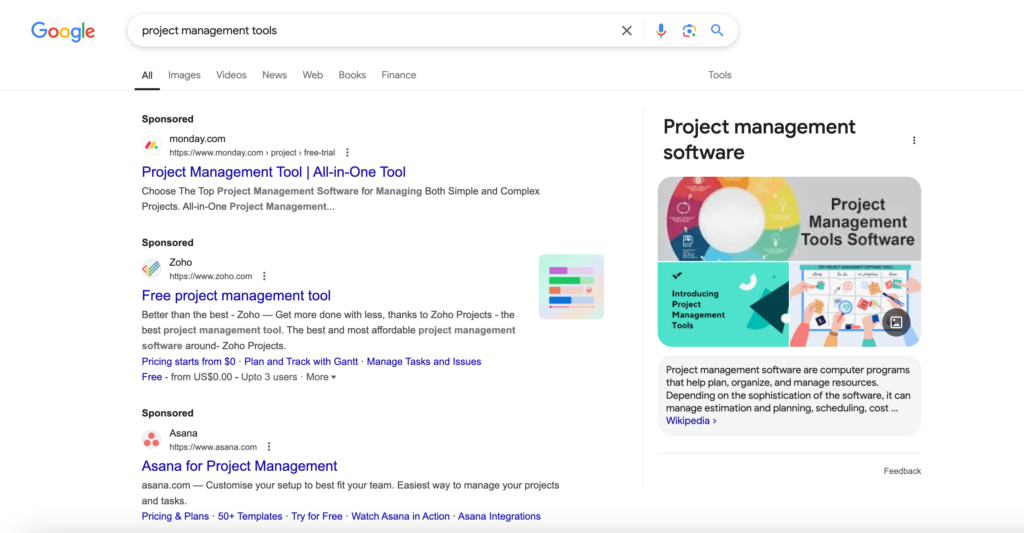Click the monday.com site name text

197,138
